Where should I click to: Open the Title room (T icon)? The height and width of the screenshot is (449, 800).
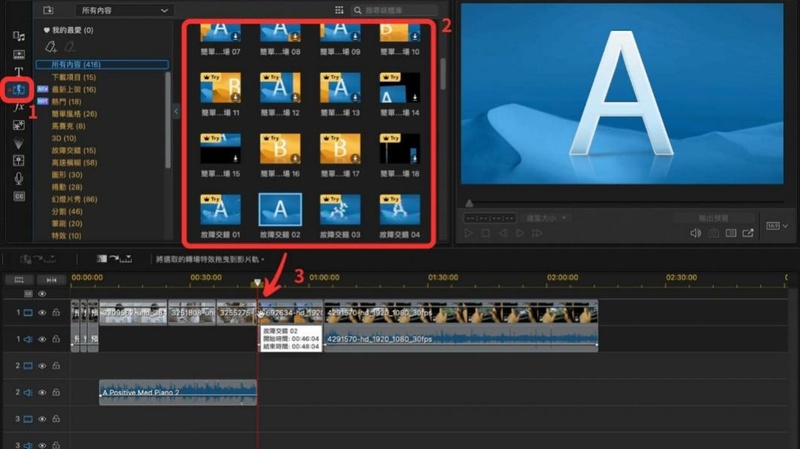pos(19,72)
